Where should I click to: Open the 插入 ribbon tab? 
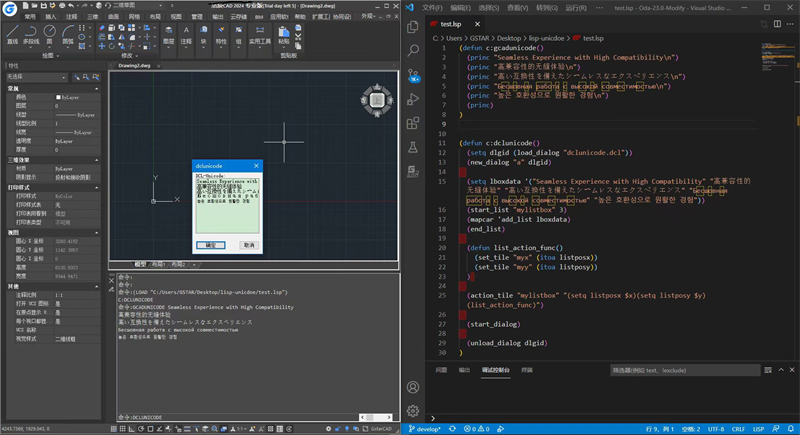pyautogui.click(x=49, y=17)
